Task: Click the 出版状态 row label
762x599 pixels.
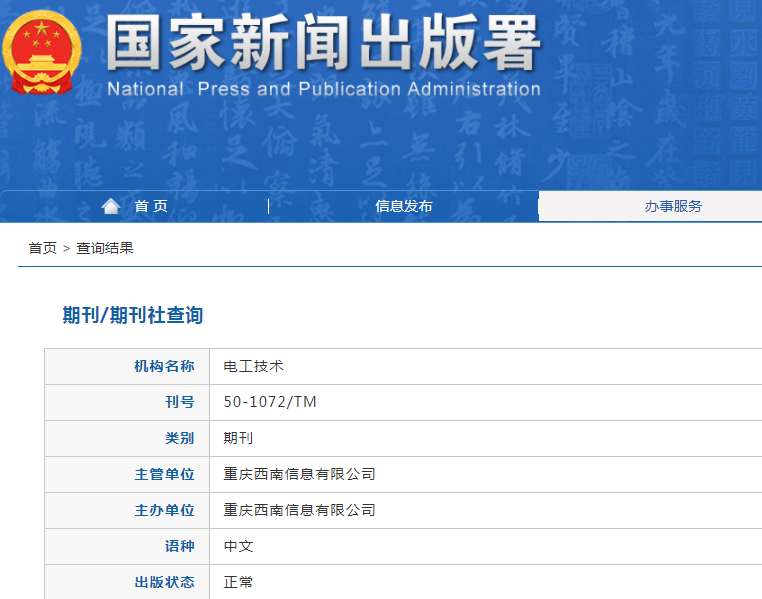Action: [x=164, y=582]
